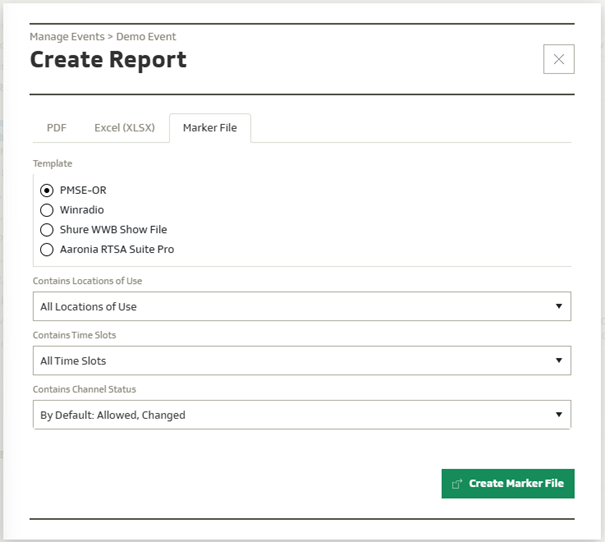Click the Create Report heading text
The height and width of the screenshot is (542, 605).
point(108,60)
